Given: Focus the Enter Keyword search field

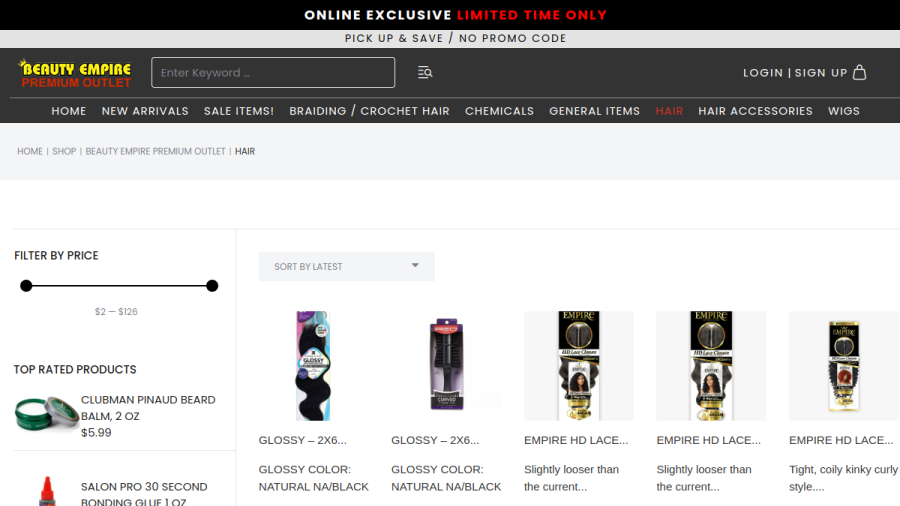Looking at the screenshot, I should pos(273,72).
